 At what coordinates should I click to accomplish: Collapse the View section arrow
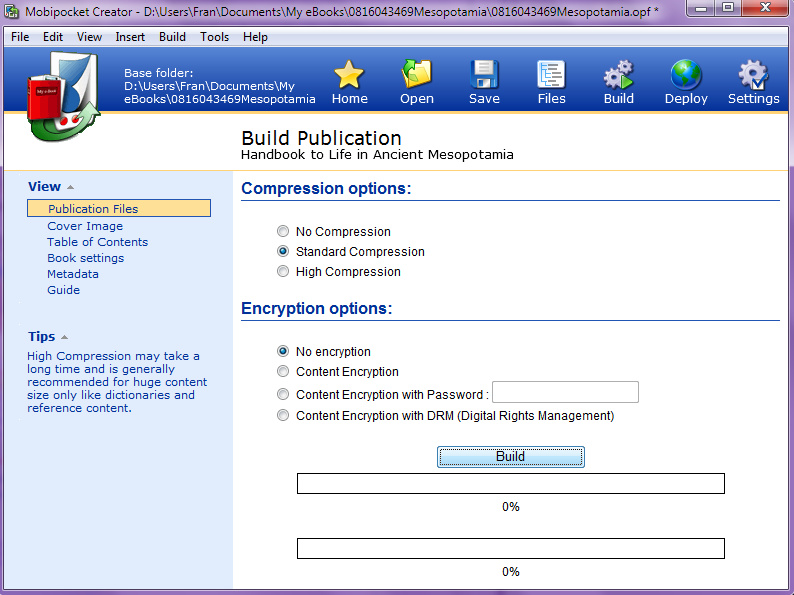[70, 187]
